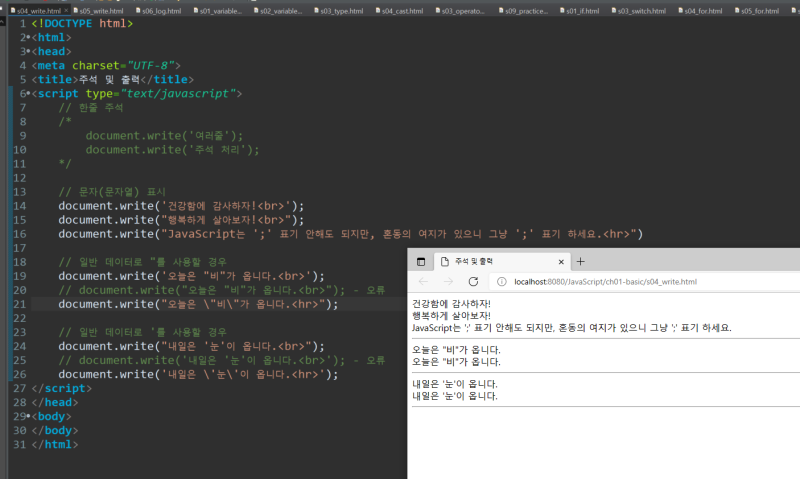Screen dimensions: 800x479
Task: Collapse the head tag fold on line 3
Action: (29, 52)
